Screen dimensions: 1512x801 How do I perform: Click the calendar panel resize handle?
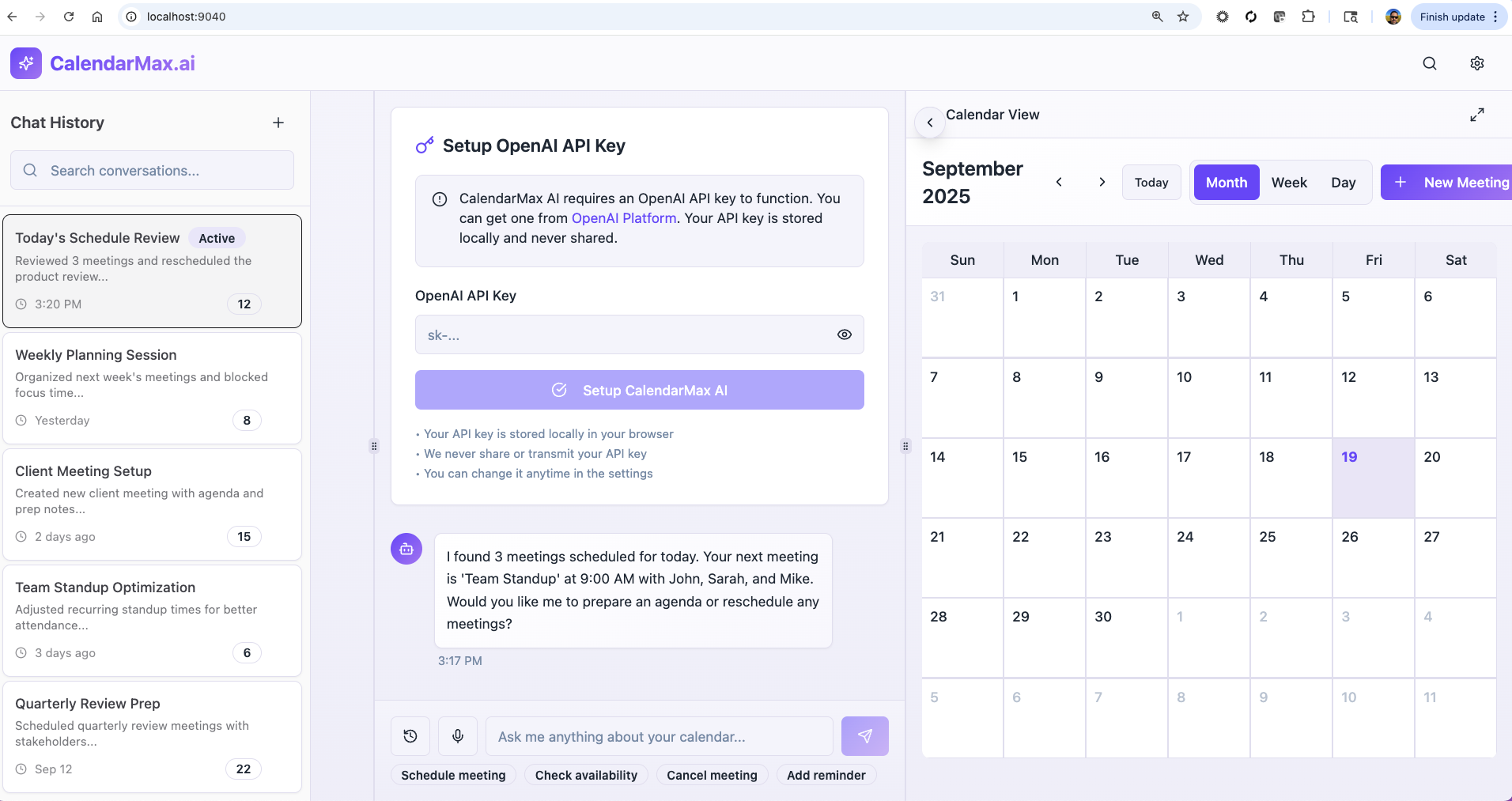(x=905, y=446)
